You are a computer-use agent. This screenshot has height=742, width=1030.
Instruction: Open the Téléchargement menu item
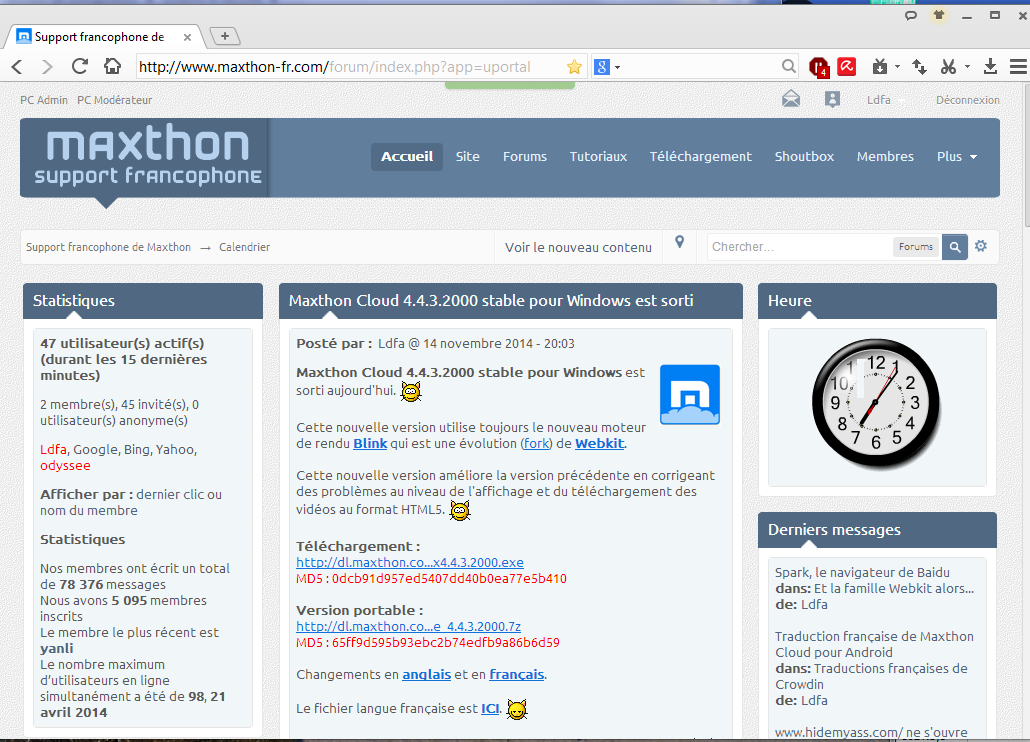pos(700,156)
